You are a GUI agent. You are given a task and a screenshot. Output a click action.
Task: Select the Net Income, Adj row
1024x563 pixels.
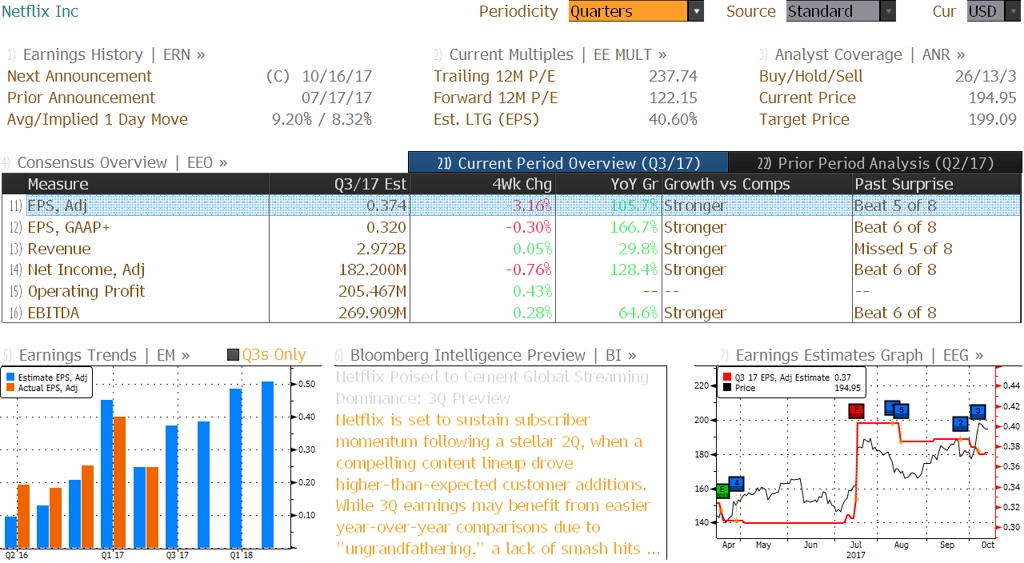(x=511, y=270)
